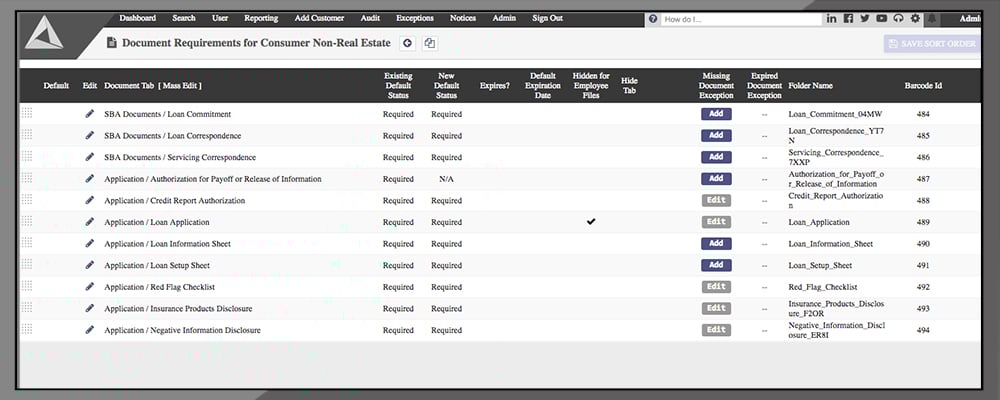Click the Save Sort Order button
This screenshot has width=1000, height=400.
[932, 43]
